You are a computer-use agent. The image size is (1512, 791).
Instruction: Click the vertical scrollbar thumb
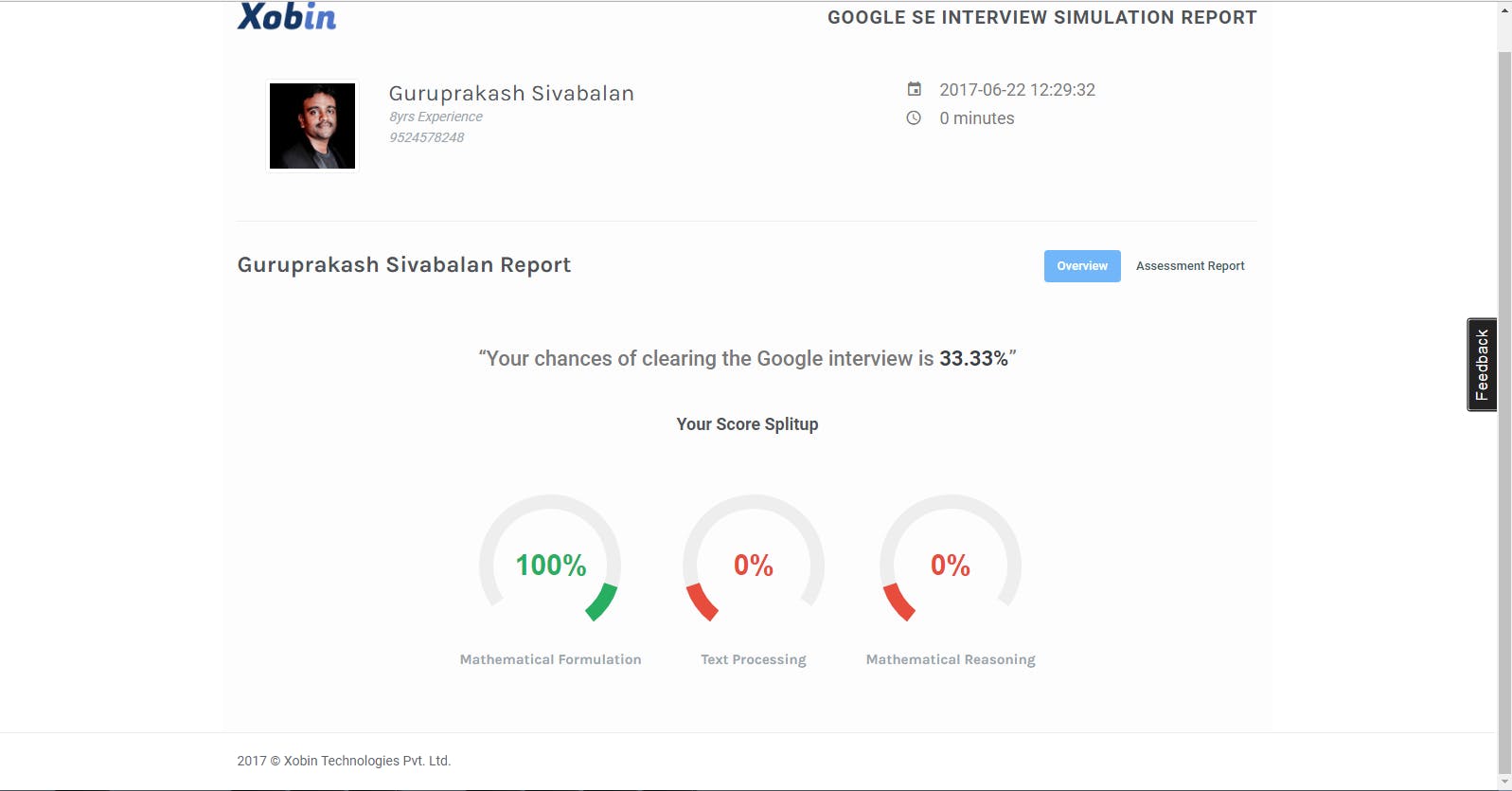1504,412
